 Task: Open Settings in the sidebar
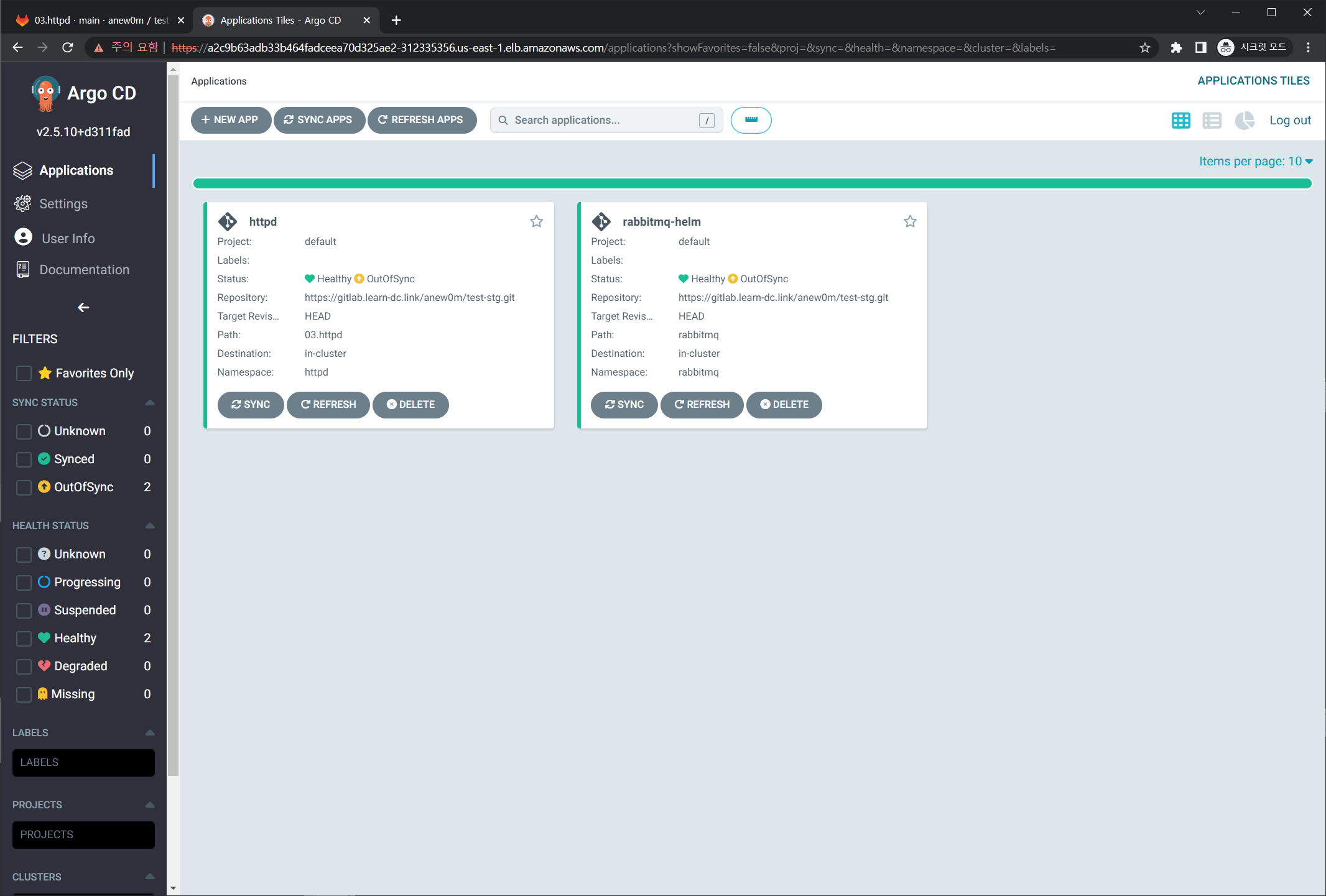[63, 204]
